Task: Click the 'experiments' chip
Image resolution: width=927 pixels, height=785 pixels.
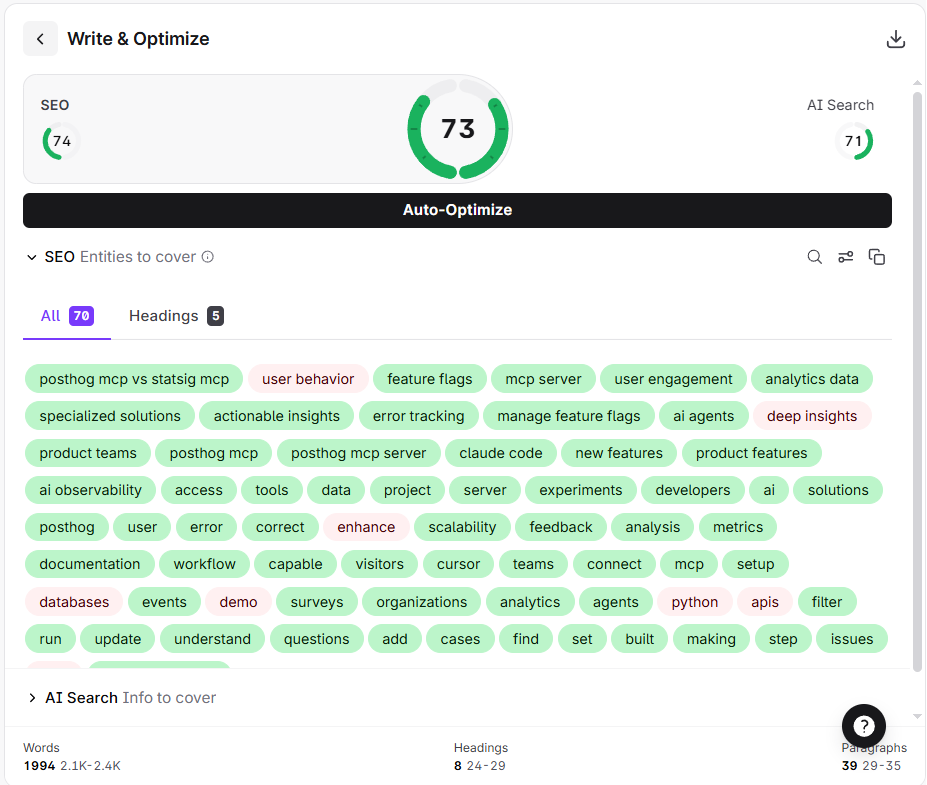Action: point(581,490)
